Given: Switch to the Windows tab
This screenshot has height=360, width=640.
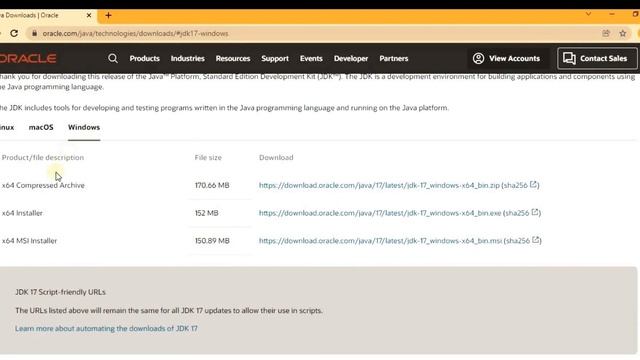Looking at the screenshot, I should pyautogui.click(x=84, y=127).
